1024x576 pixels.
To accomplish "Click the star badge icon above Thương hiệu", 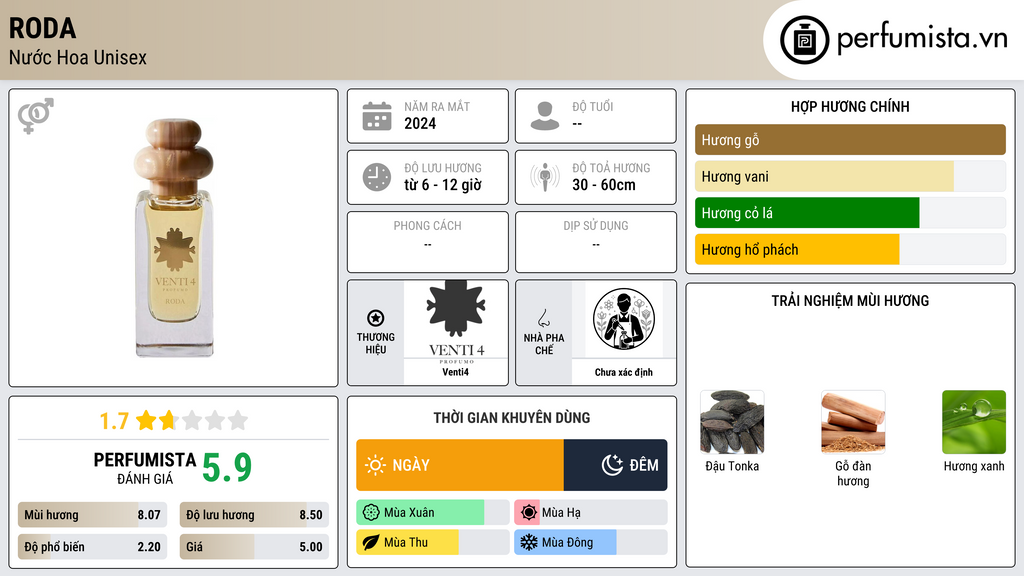I will click(x=376, y=318).
